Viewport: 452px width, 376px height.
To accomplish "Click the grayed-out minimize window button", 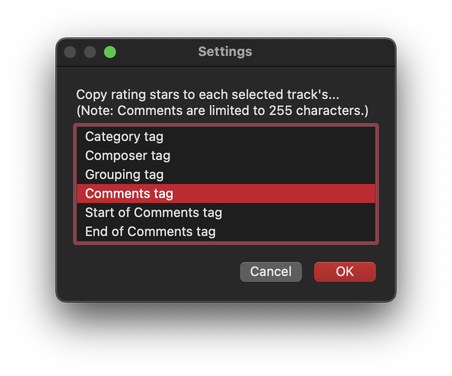I will click(90, 52).
